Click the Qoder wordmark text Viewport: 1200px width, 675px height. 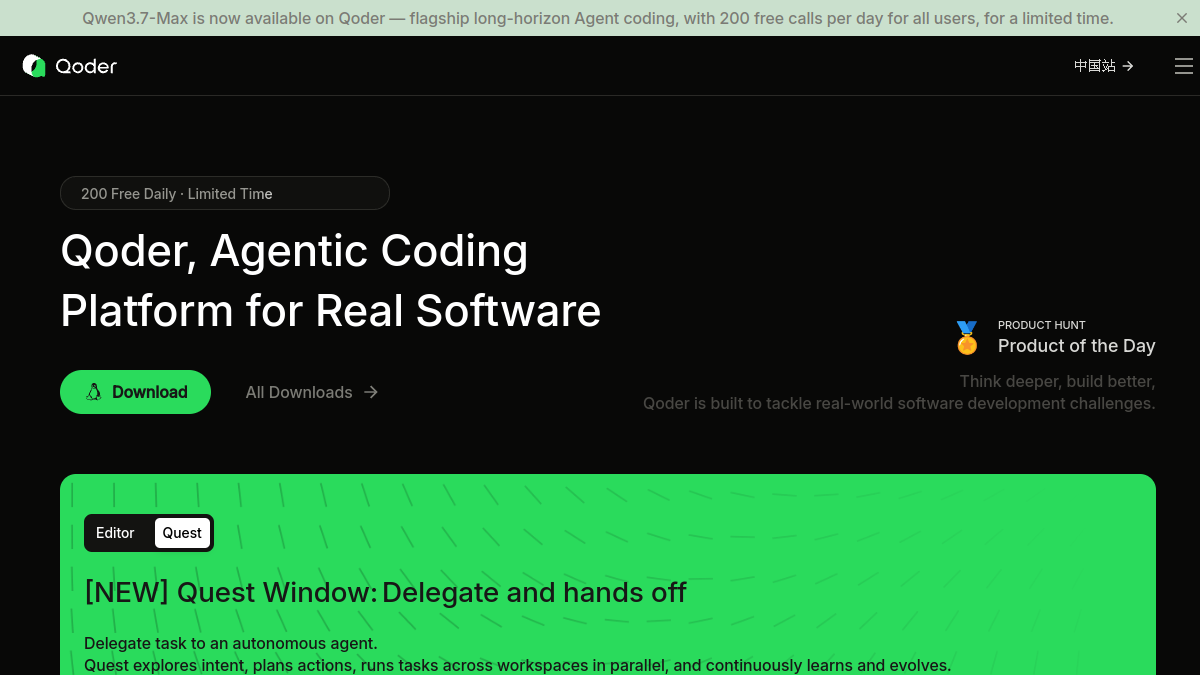87,66
